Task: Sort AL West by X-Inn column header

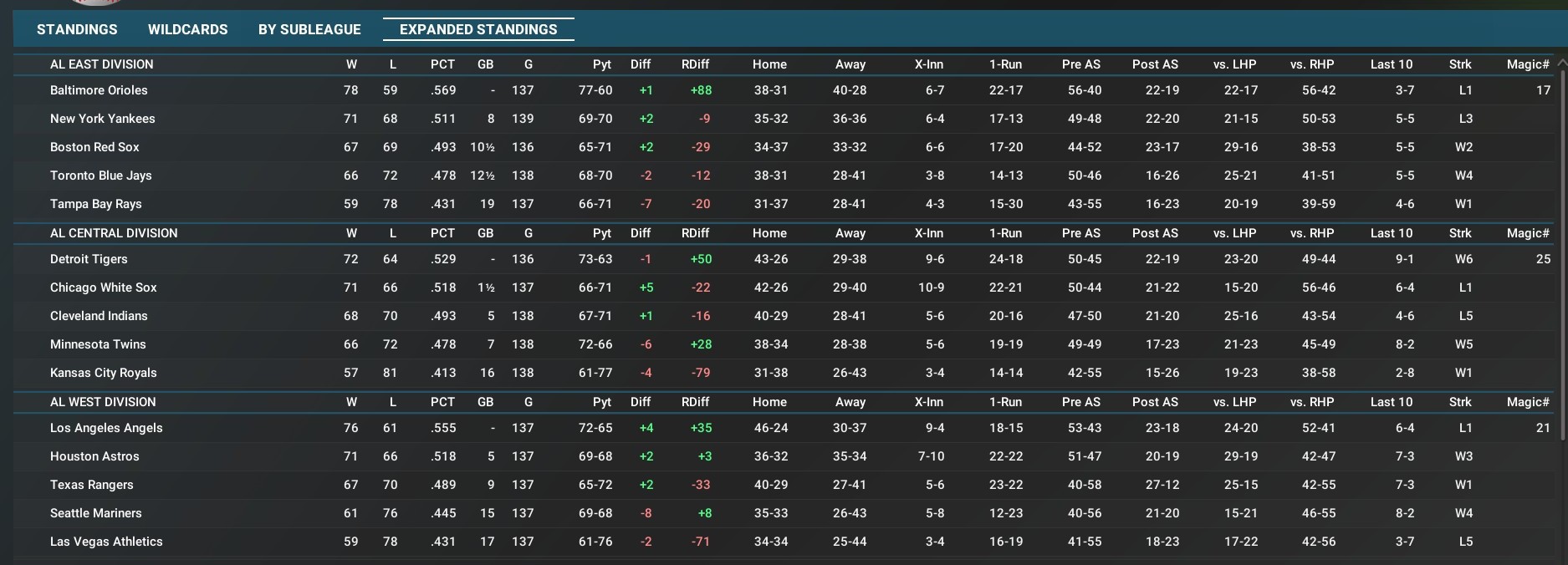Action: (x=929, y=402)
